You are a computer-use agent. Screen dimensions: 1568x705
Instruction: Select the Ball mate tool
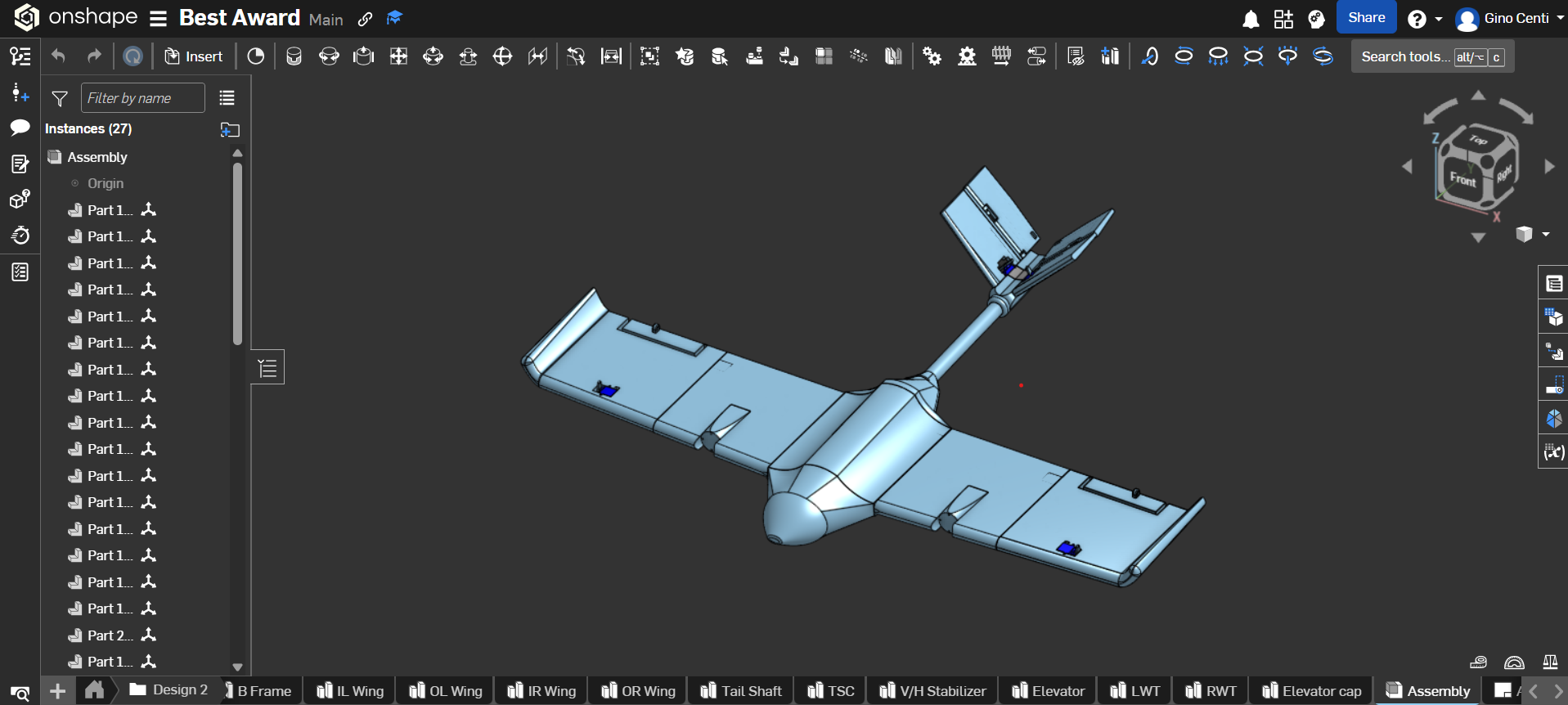(502, 56)
